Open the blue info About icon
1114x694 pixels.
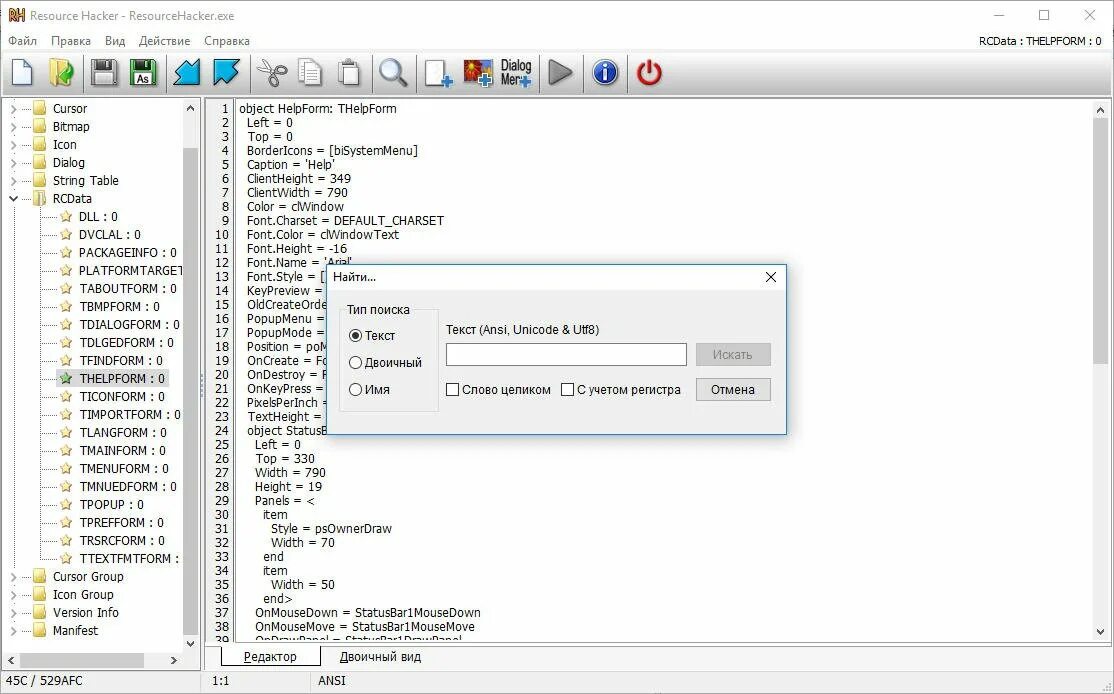click(605, 72)
